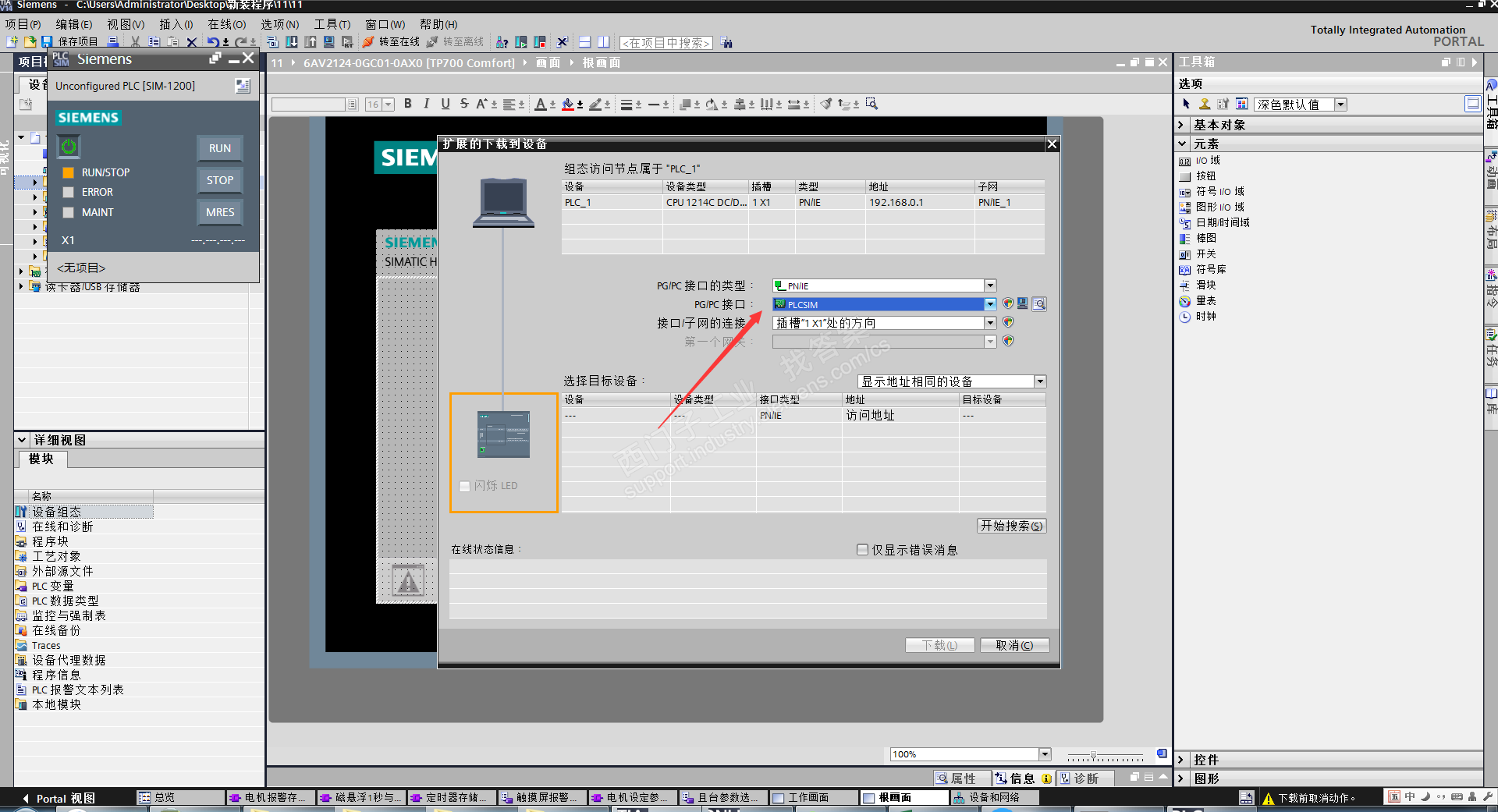Click the 取消(C) cancel button

click(1014, 645)
